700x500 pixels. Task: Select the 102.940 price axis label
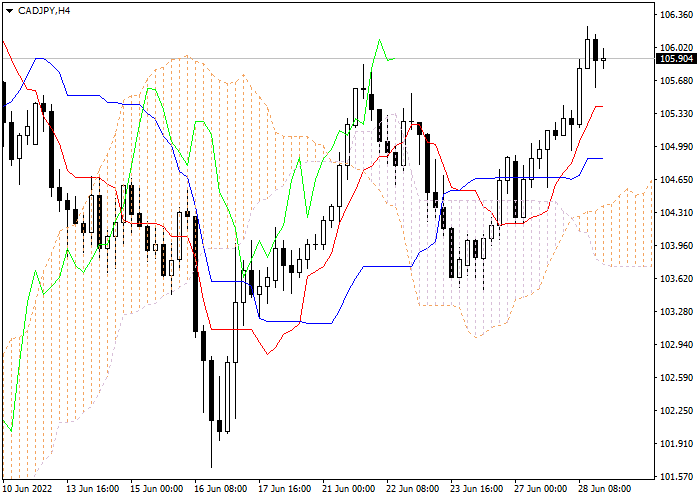[x=676, y=345]
